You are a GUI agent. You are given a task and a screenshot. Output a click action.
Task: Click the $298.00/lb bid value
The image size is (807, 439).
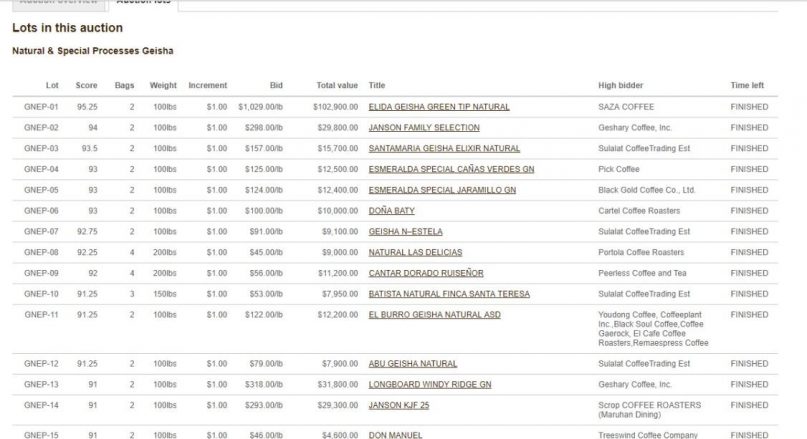click(x=264, y=128)
